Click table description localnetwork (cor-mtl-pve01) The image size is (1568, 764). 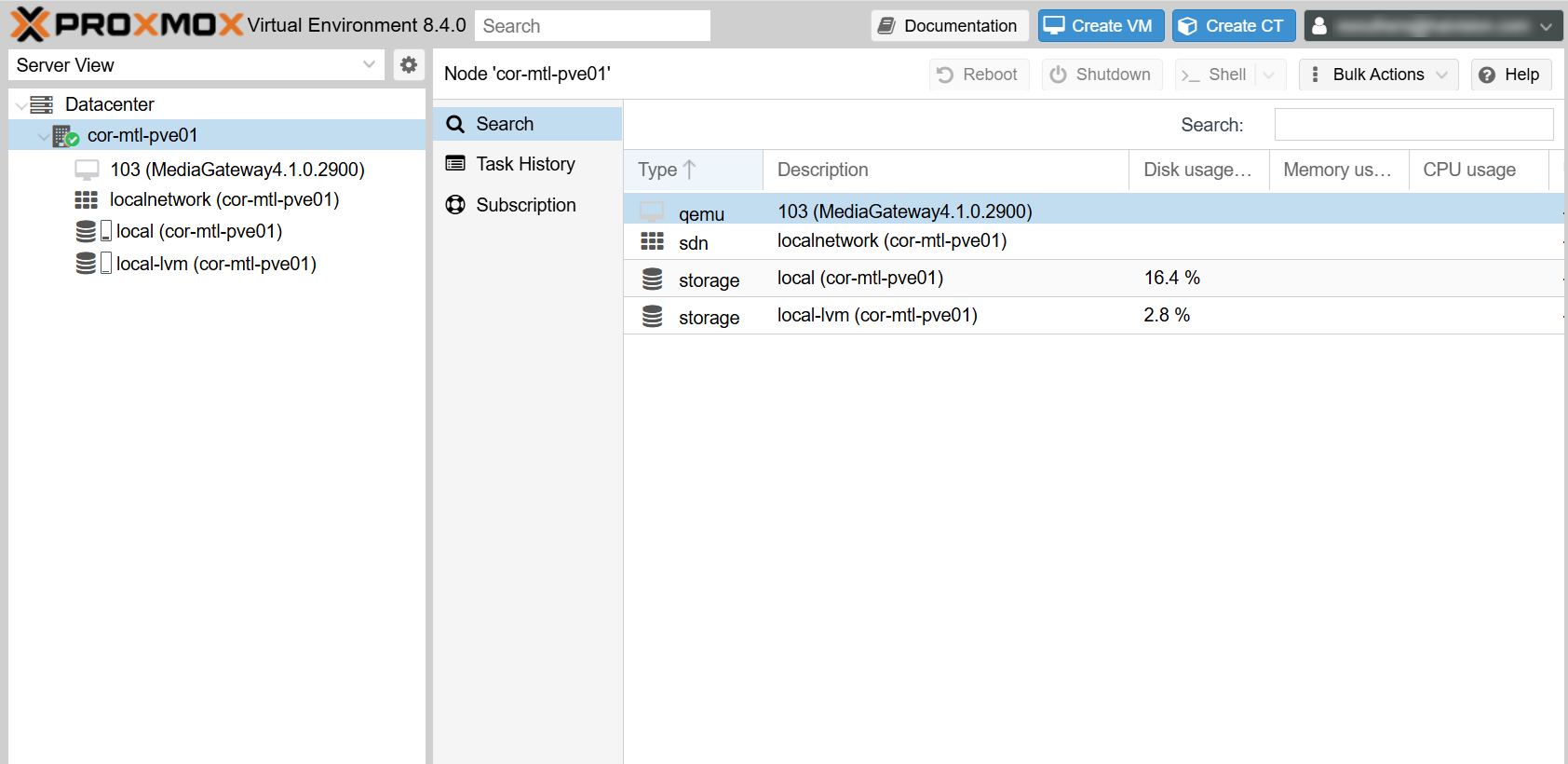tap(892, 240)
